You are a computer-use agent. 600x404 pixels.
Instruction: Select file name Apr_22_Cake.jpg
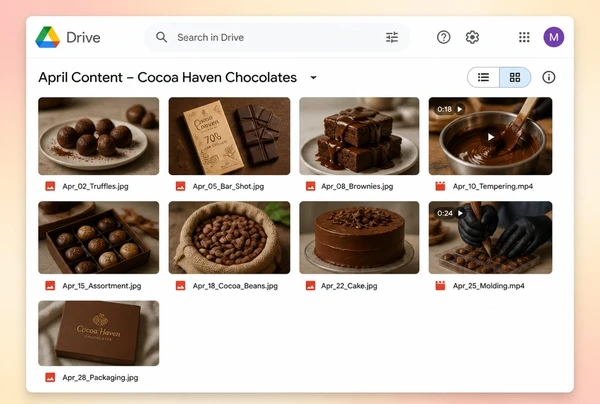point(349,286)
